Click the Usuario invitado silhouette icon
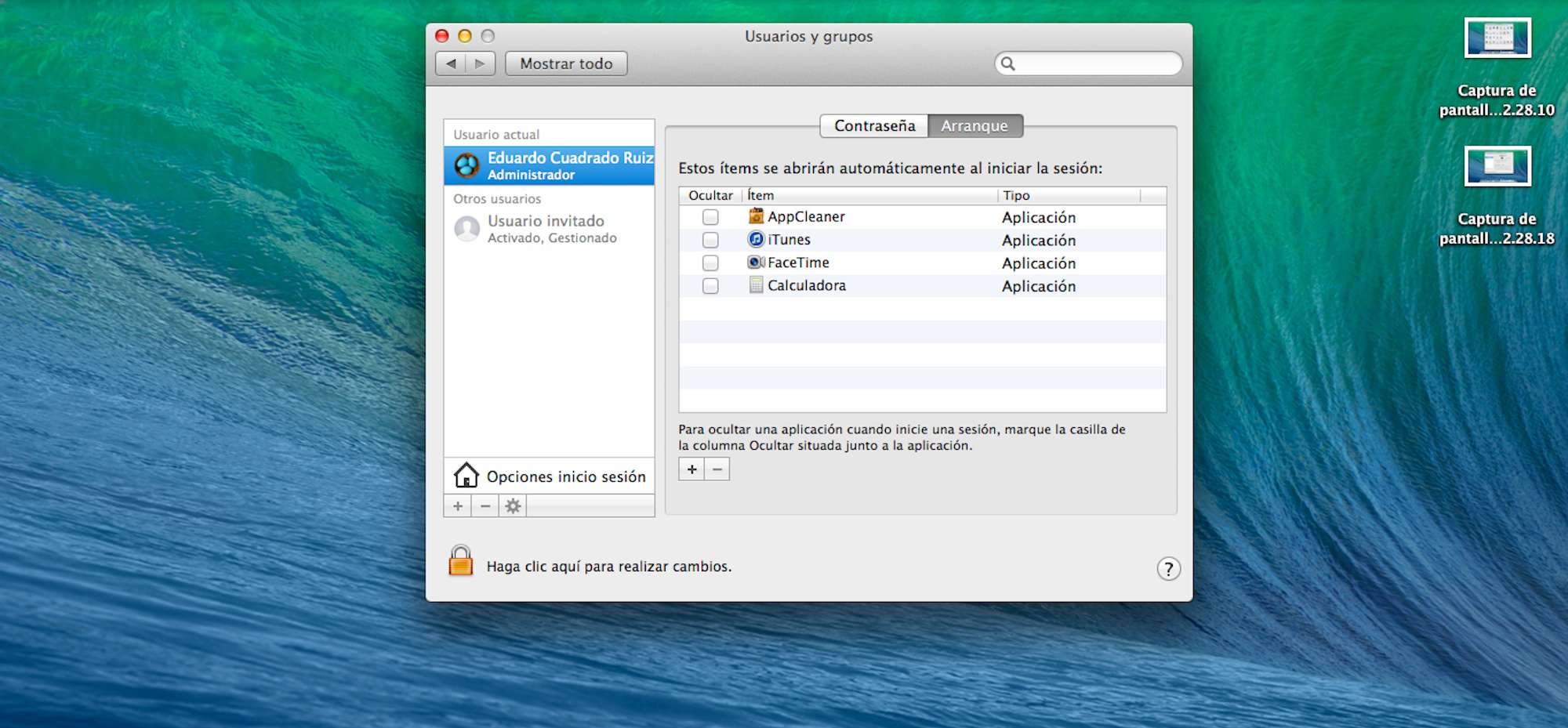The width and height of the screenshot is (1568, 728). click(x=467, y=229)
